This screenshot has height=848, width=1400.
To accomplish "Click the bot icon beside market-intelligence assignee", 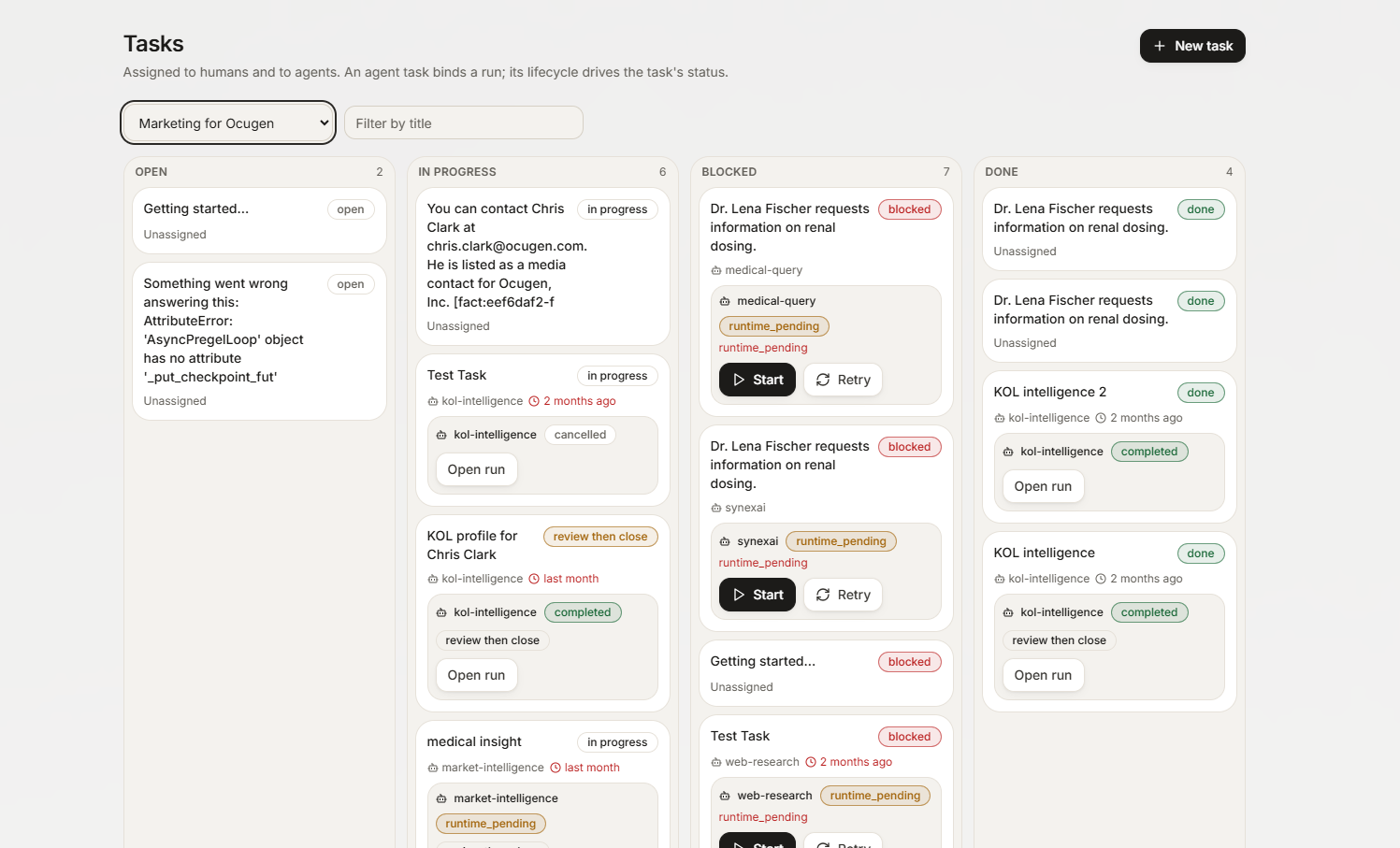I will (x=433, y=768).
